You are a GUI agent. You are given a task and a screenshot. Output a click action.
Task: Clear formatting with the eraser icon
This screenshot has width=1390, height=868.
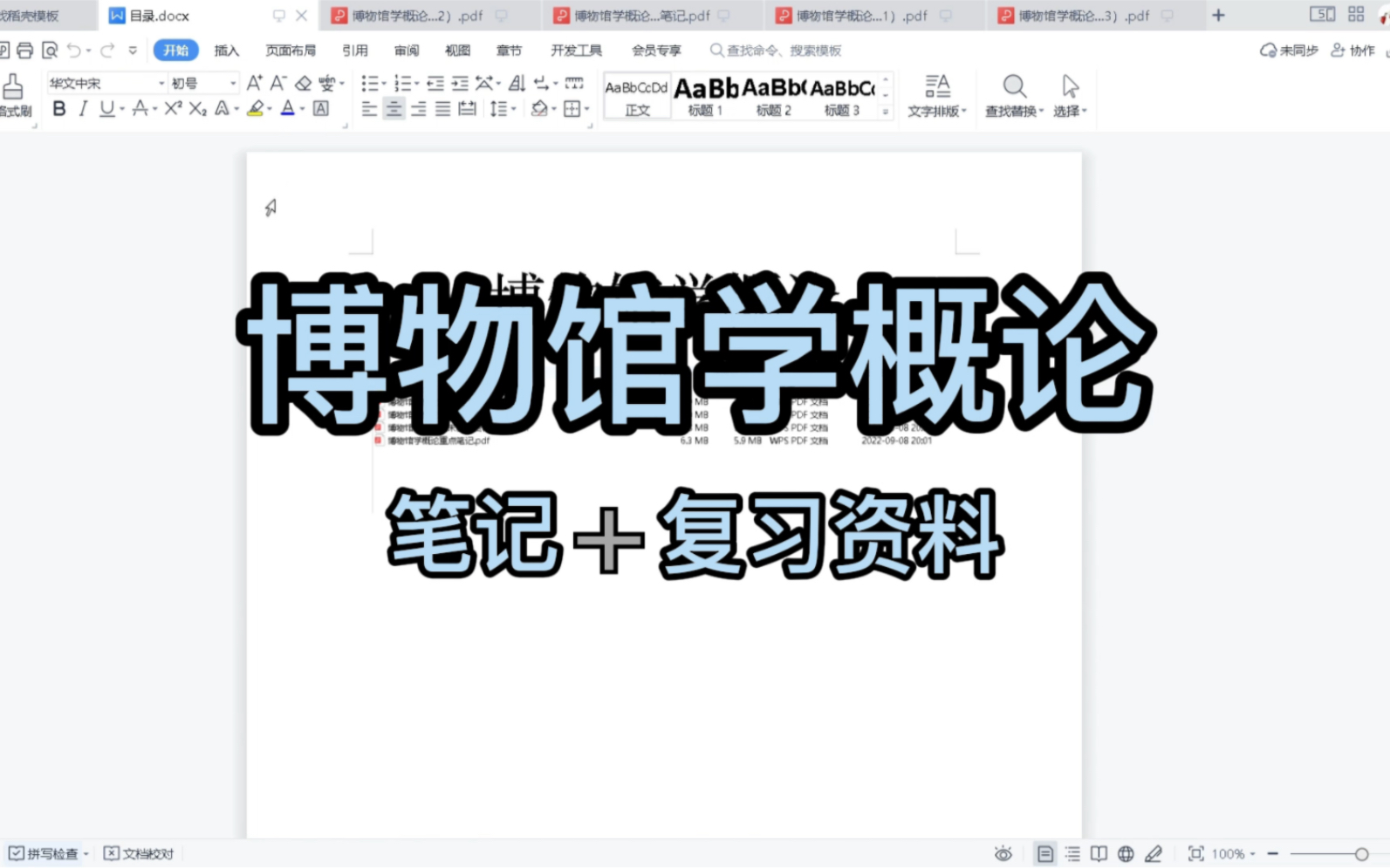pos(303,83)
